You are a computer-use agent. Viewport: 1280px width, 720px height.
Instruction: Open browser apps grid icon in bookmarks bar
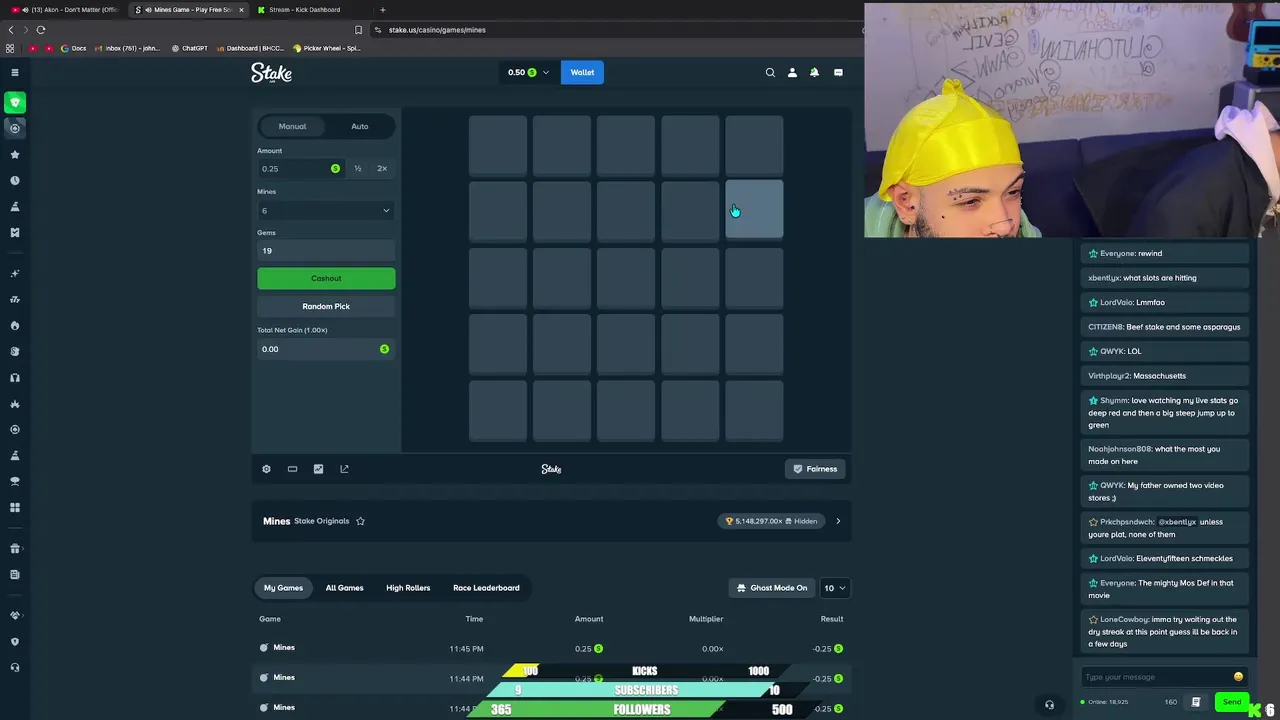click(x=10, y=48)
